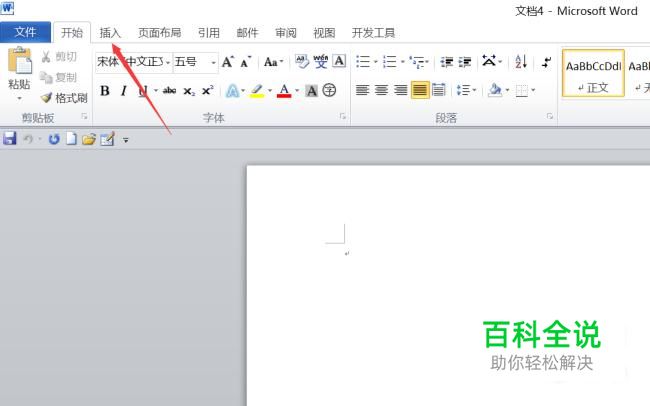This screenshot has width=650, height=406.
Task: Expand the customize quick access toolbar arrow
Action: click(x=126, y=141)
